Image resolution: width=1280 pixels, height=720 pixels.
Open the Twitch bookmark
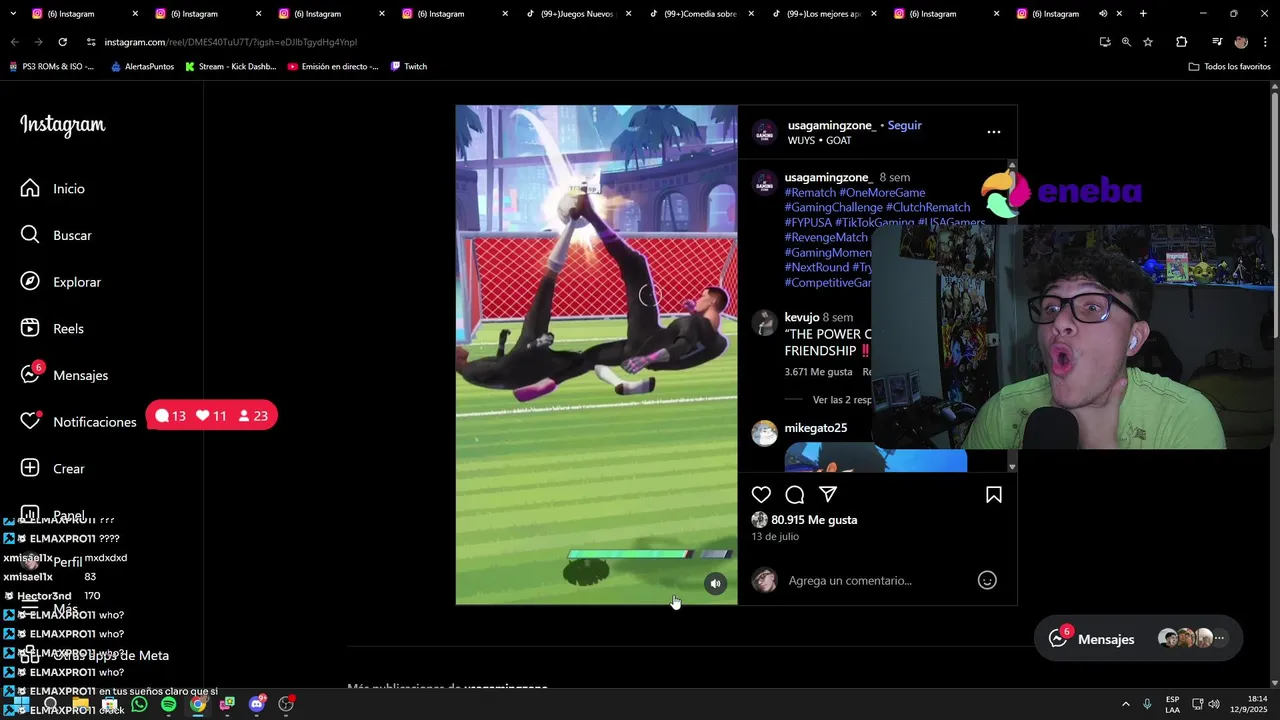point(408,67)
